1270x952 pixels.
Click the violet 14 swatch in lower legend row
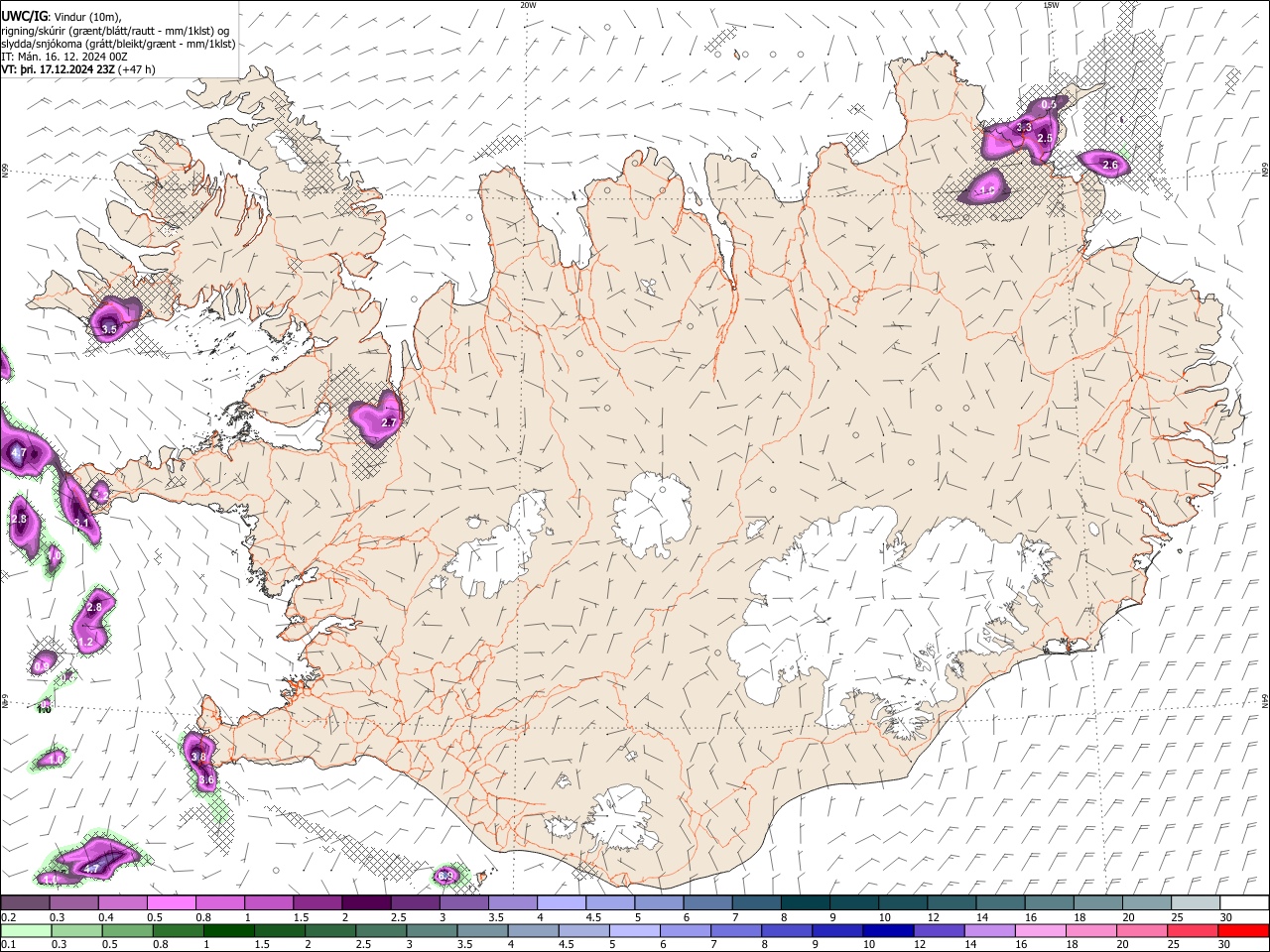(x=988, y=930)
